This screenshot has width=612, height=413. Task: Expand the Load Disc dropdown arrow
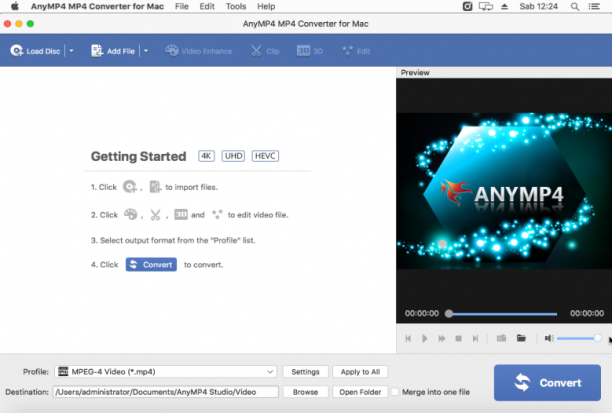click(x=71, y=51)
